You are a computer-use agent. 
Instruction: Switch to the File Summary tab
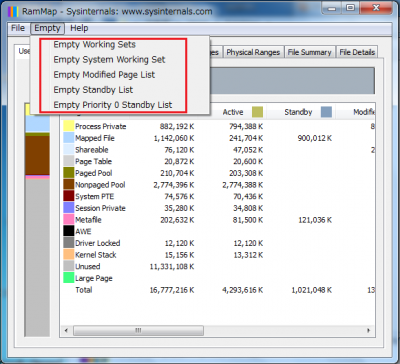tap(309, 52)
